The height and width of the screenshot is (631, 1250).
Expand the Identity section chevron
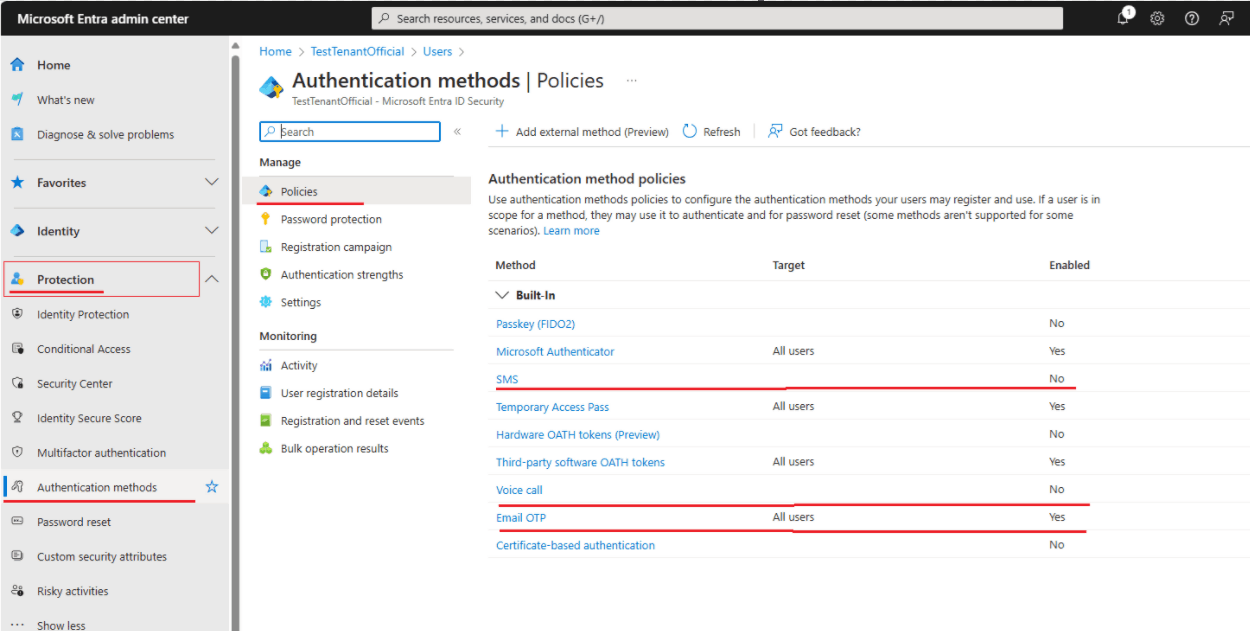click(211, 230)
